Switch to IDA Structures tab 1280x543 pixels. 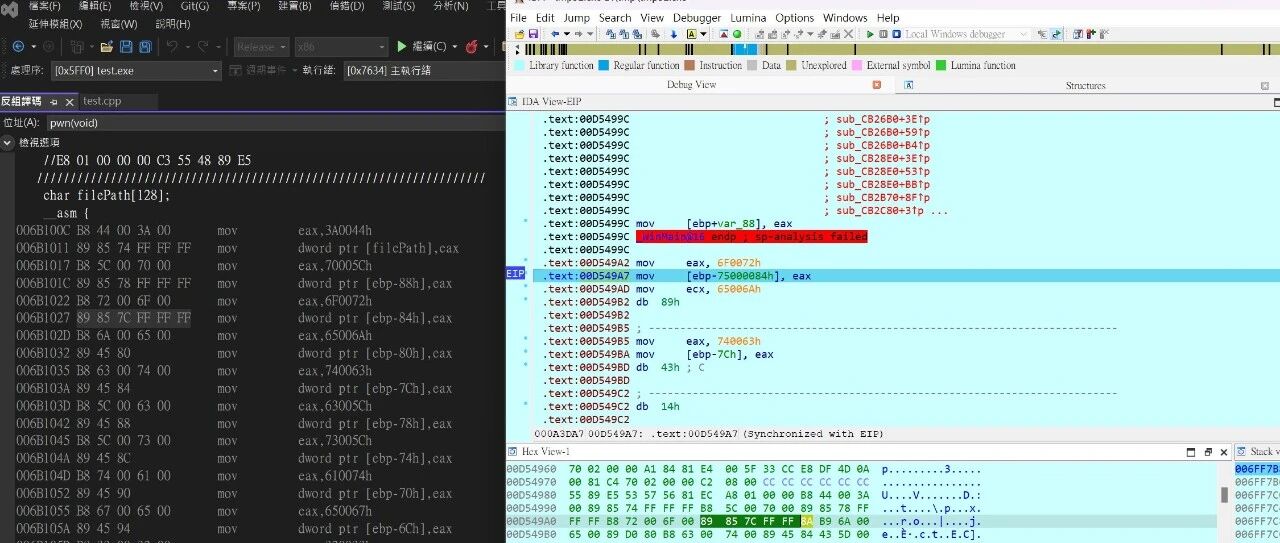(1085, 86)
